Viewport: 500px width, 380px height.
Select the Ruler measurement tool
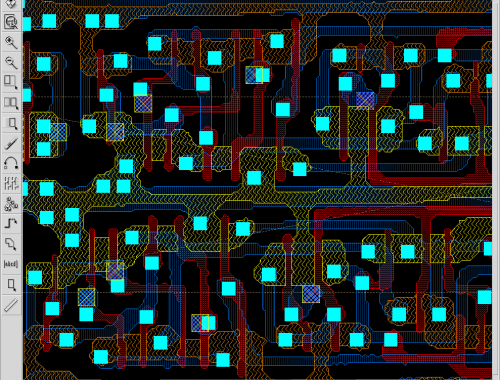[x=11, y=305]
